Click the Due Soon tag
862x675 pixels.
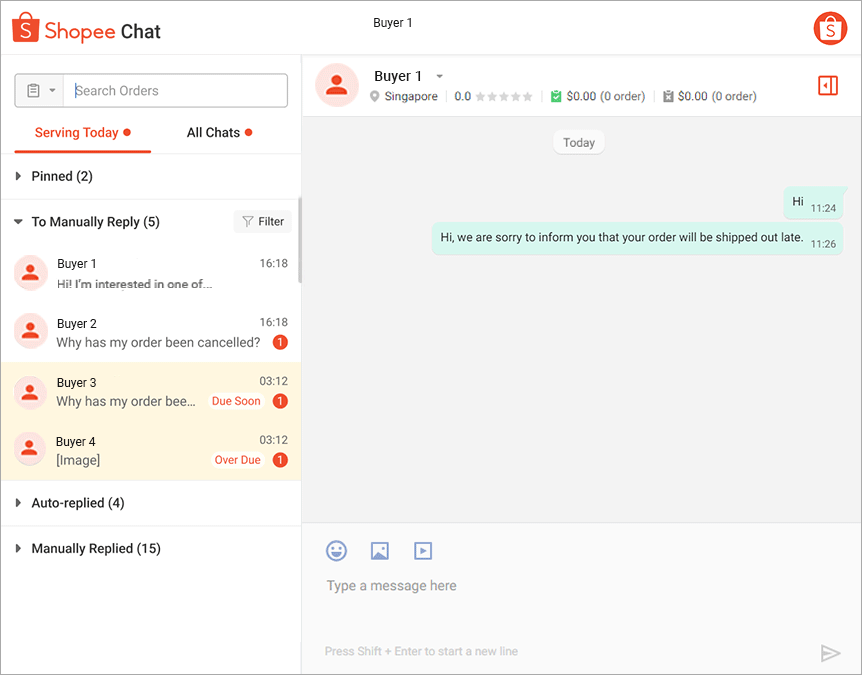pos(236,401)
